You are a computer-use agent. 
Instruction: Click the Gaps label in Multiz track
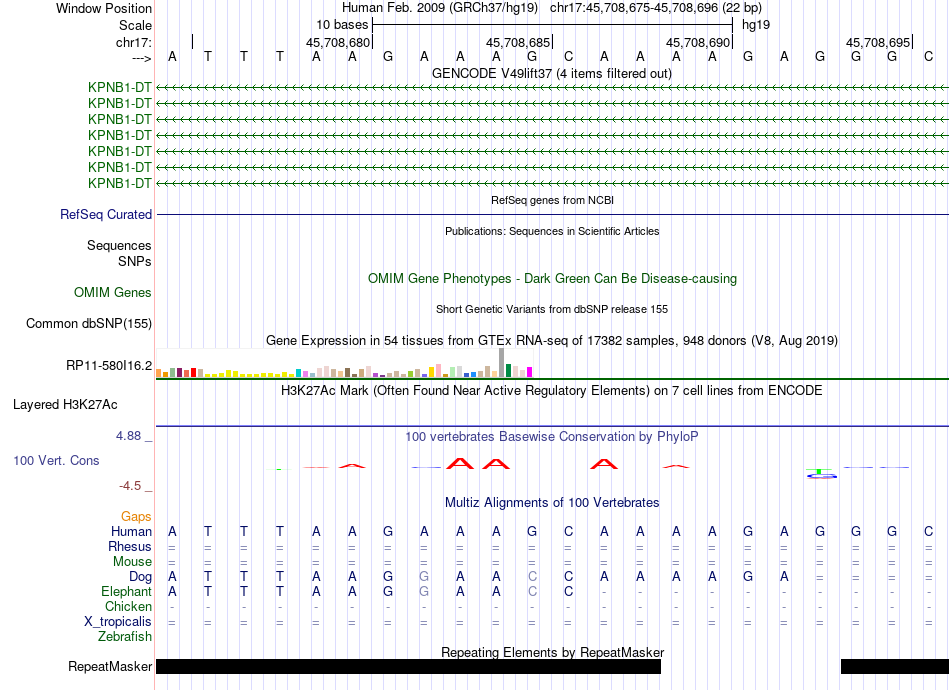click(136, 517)
